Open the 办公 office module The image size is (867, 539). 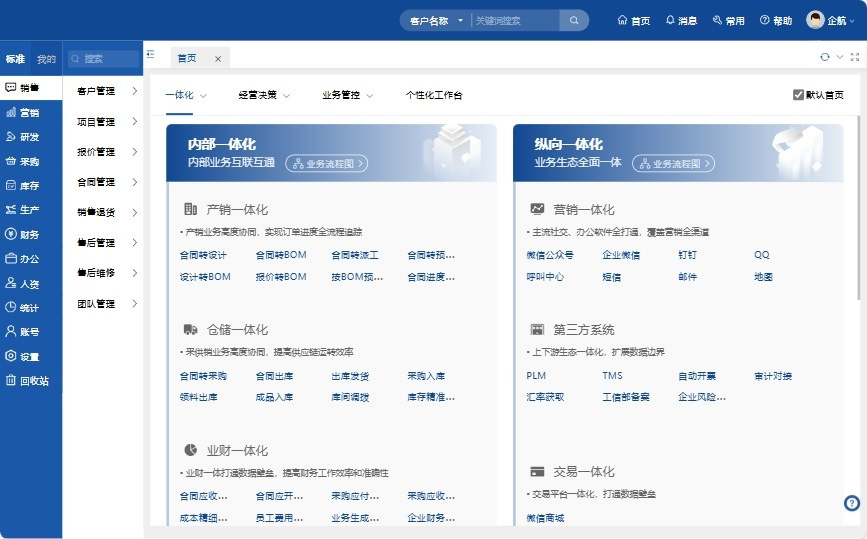(x=23, y=259)
